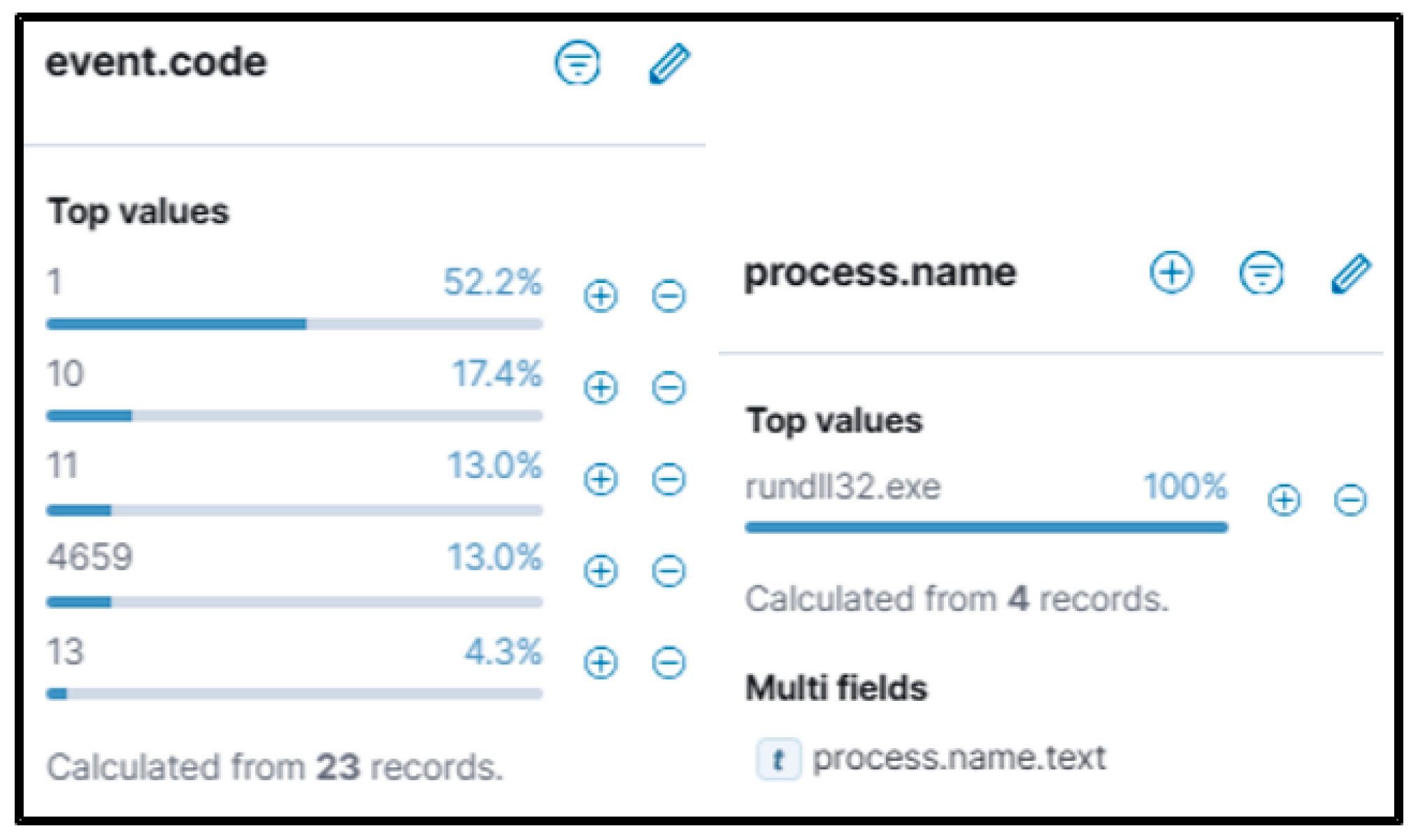
Task: Filter out rundll32.exe process name
Action: click(1350, 500)
